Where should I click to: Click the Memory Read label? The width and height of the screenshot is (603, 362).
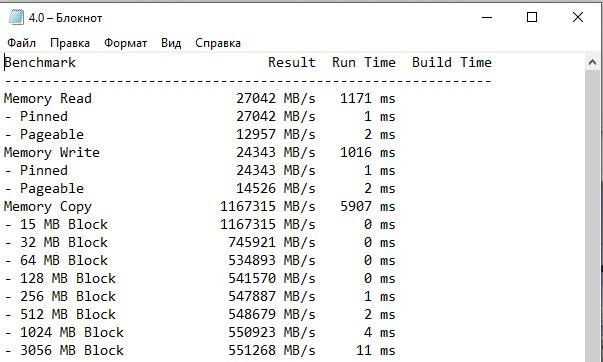48,98
